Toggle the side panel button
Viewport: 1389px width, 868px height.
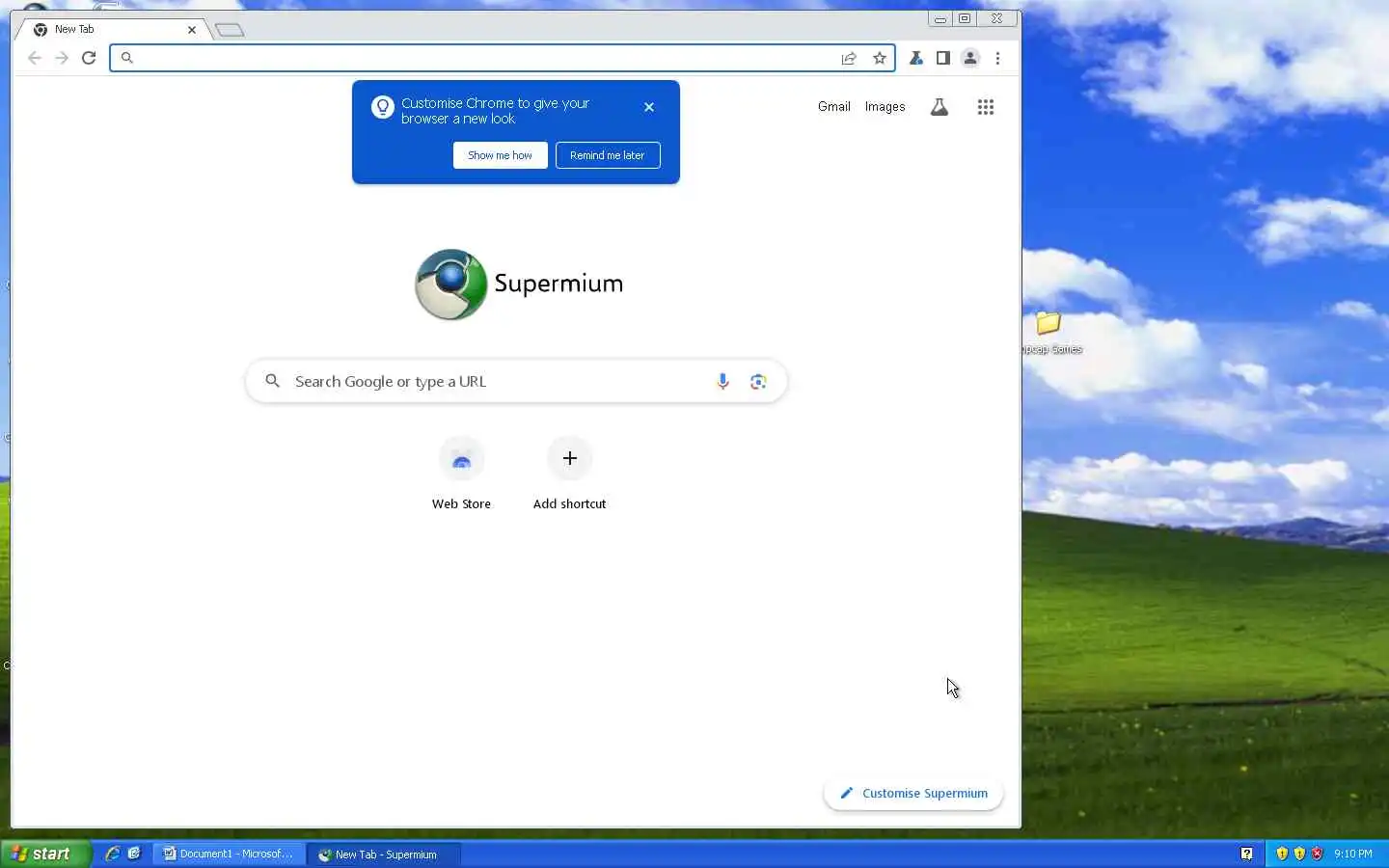943,58
